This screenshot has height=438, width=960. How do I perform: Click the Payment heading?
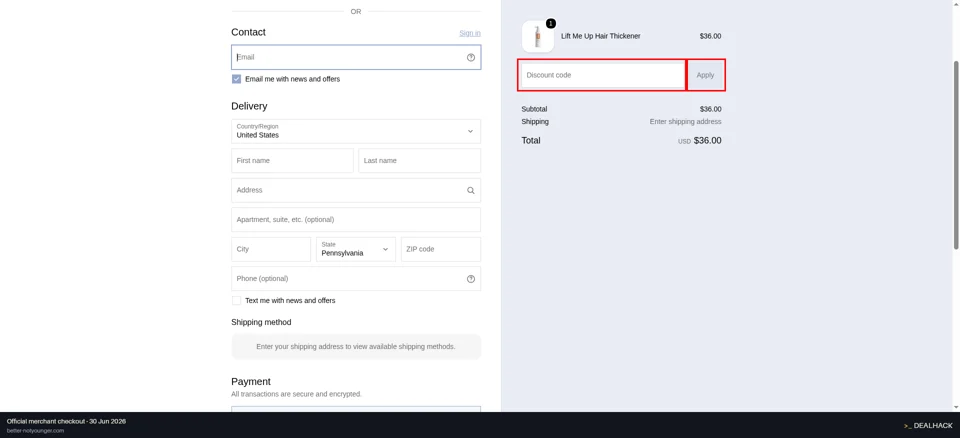[x=251, y=382]
